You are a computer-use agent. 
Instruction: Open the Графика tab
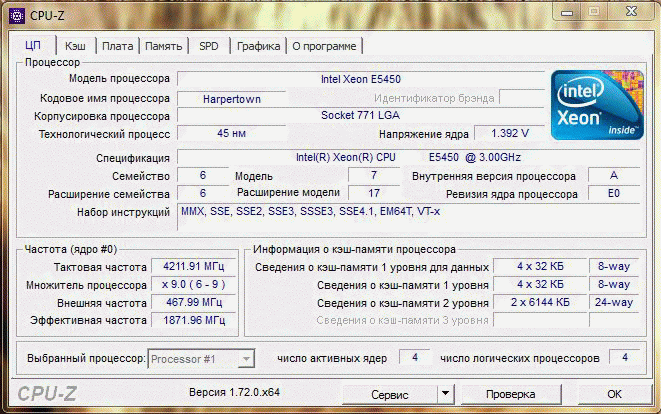(x=258, y=46)
